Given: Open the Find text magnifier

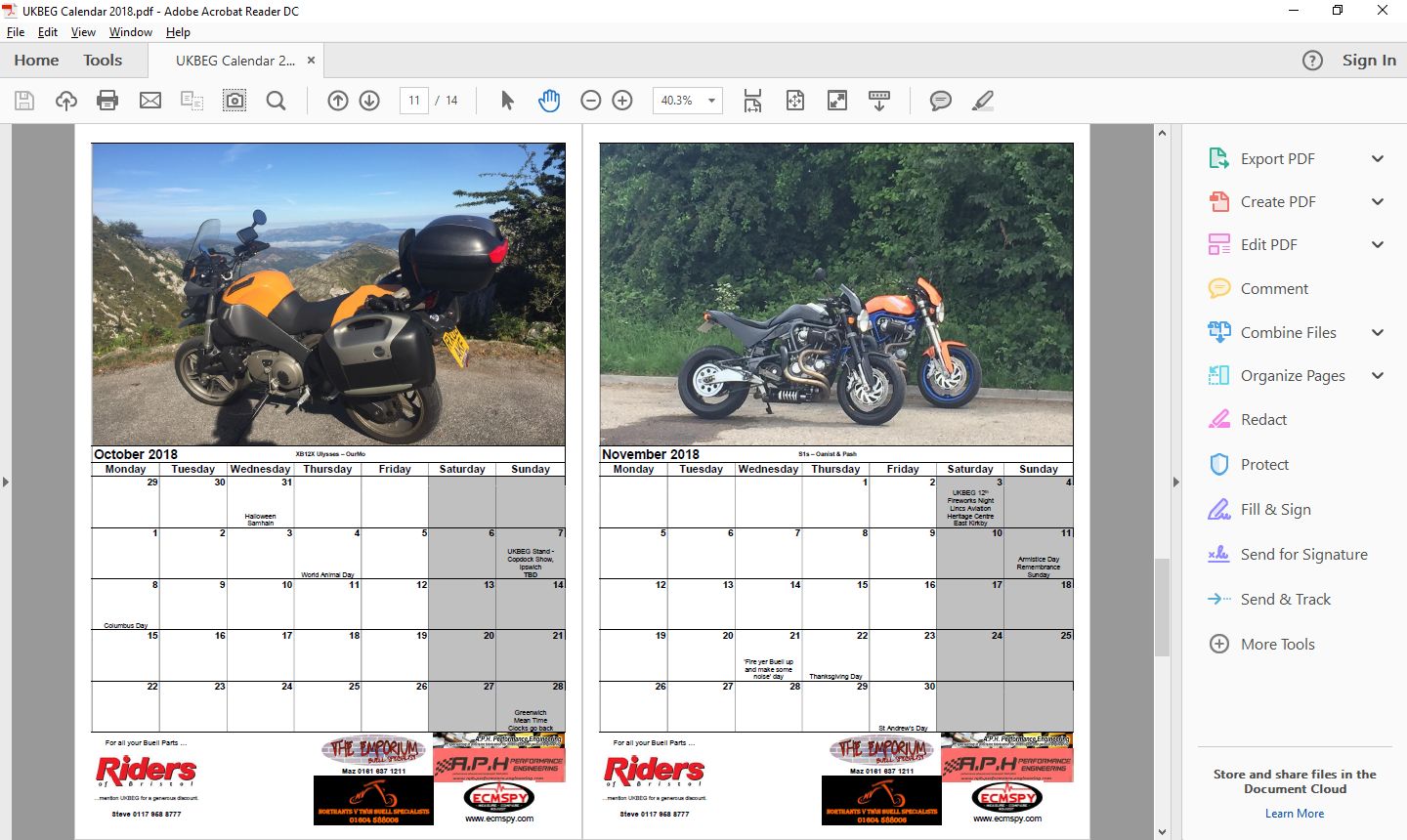Looking at the screenshot, I should tap(277, 101).
